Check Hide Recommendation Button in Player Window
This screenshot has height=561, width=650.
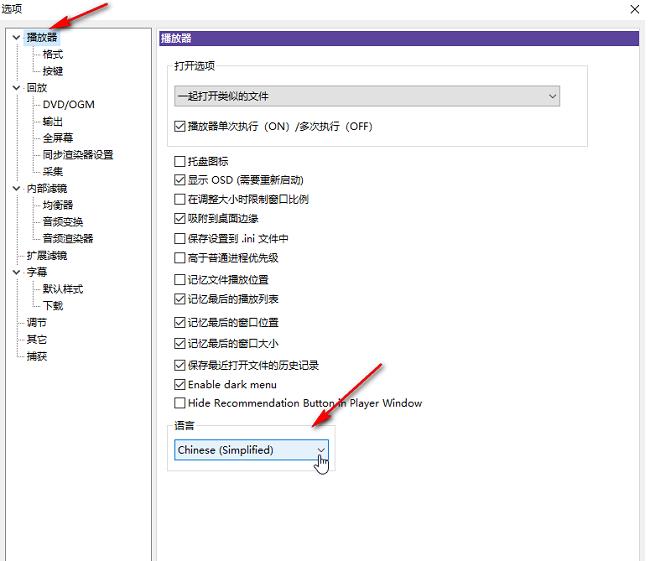pyautogui.click(x=180, y=403)
